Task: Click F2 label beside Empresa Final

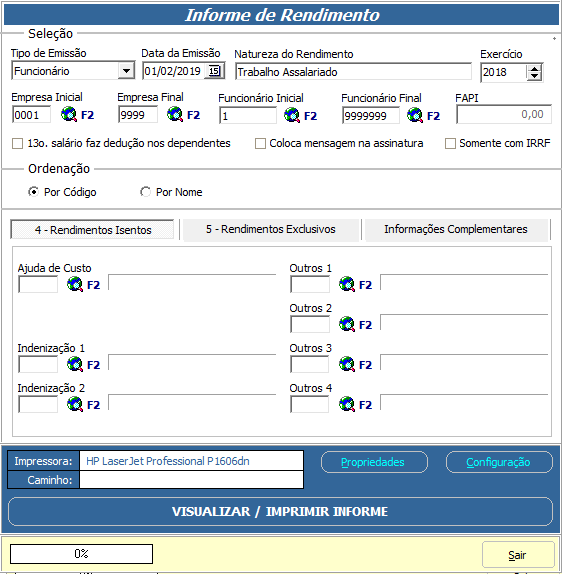Action: click(x=194, y=115)
